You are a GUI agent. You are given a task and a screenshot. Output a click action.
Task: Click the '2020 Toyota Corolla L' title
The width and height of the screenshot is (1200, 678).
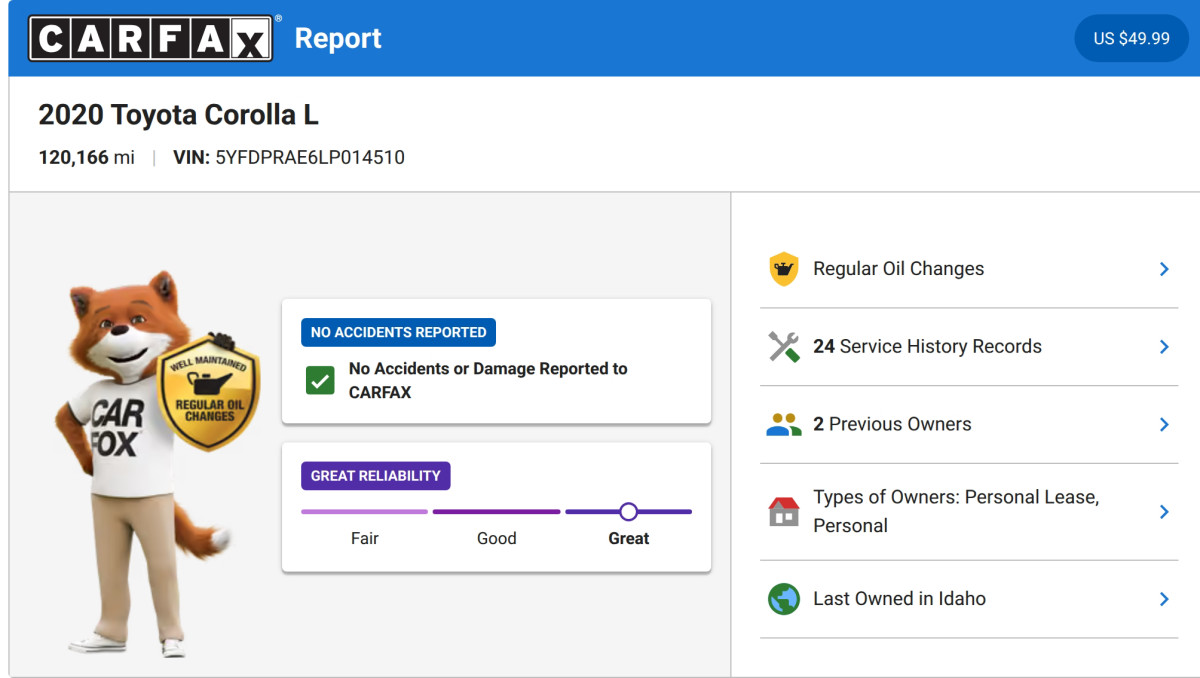click(178, 115)
